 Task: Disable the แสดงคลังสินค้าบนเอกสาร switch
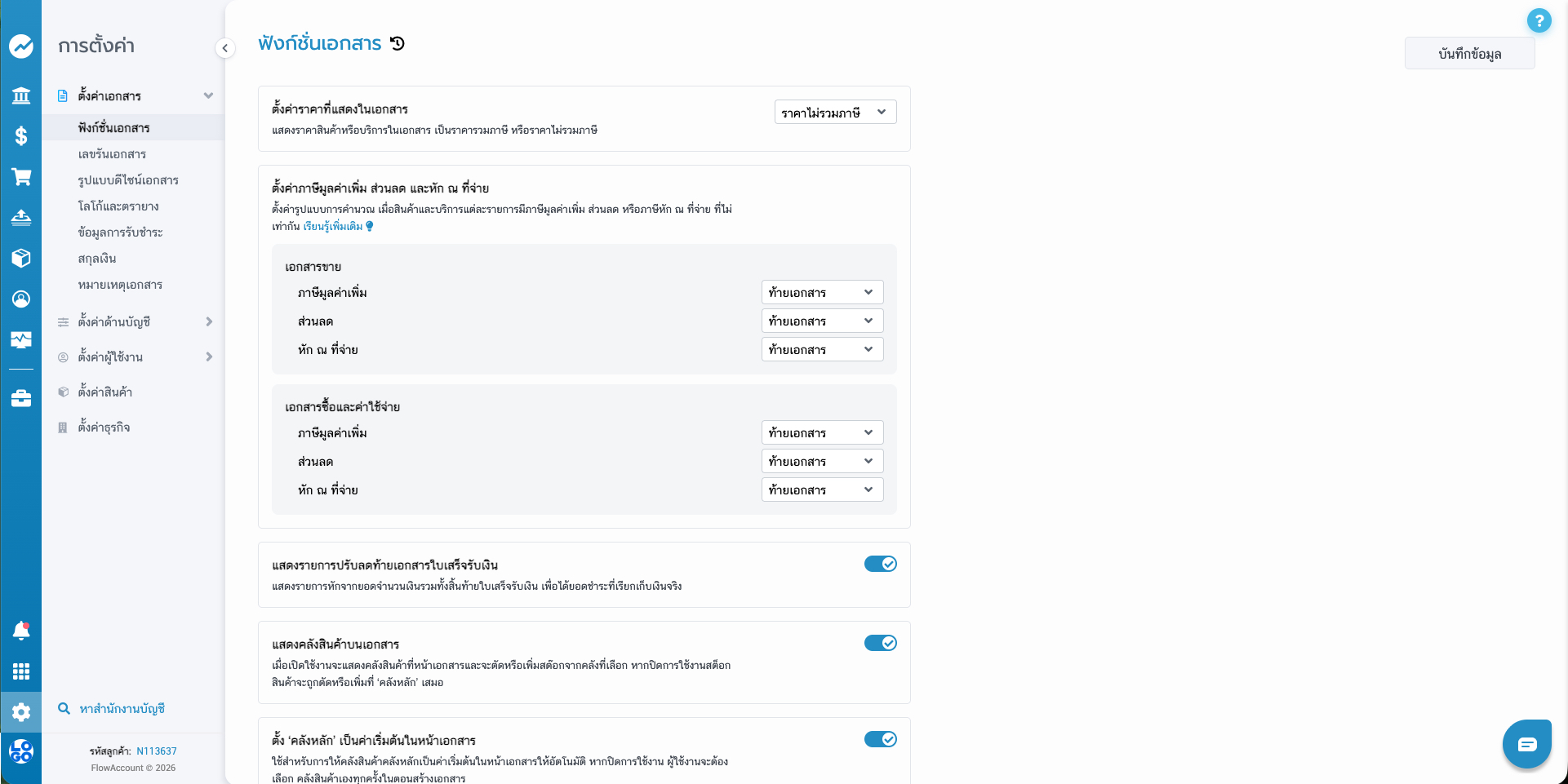tap(880, 643)
